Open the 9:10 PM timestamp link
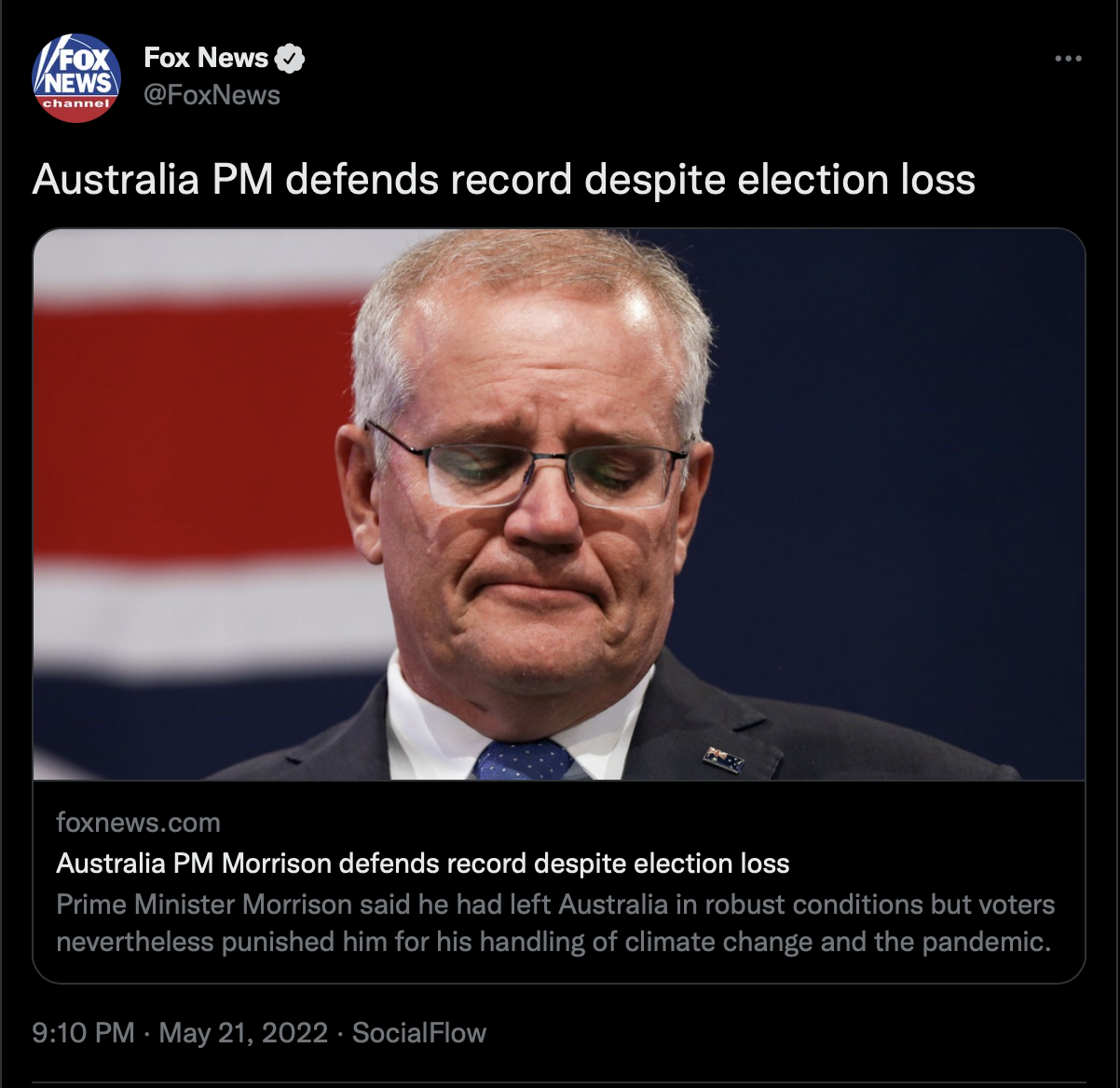 [83, 1032]
